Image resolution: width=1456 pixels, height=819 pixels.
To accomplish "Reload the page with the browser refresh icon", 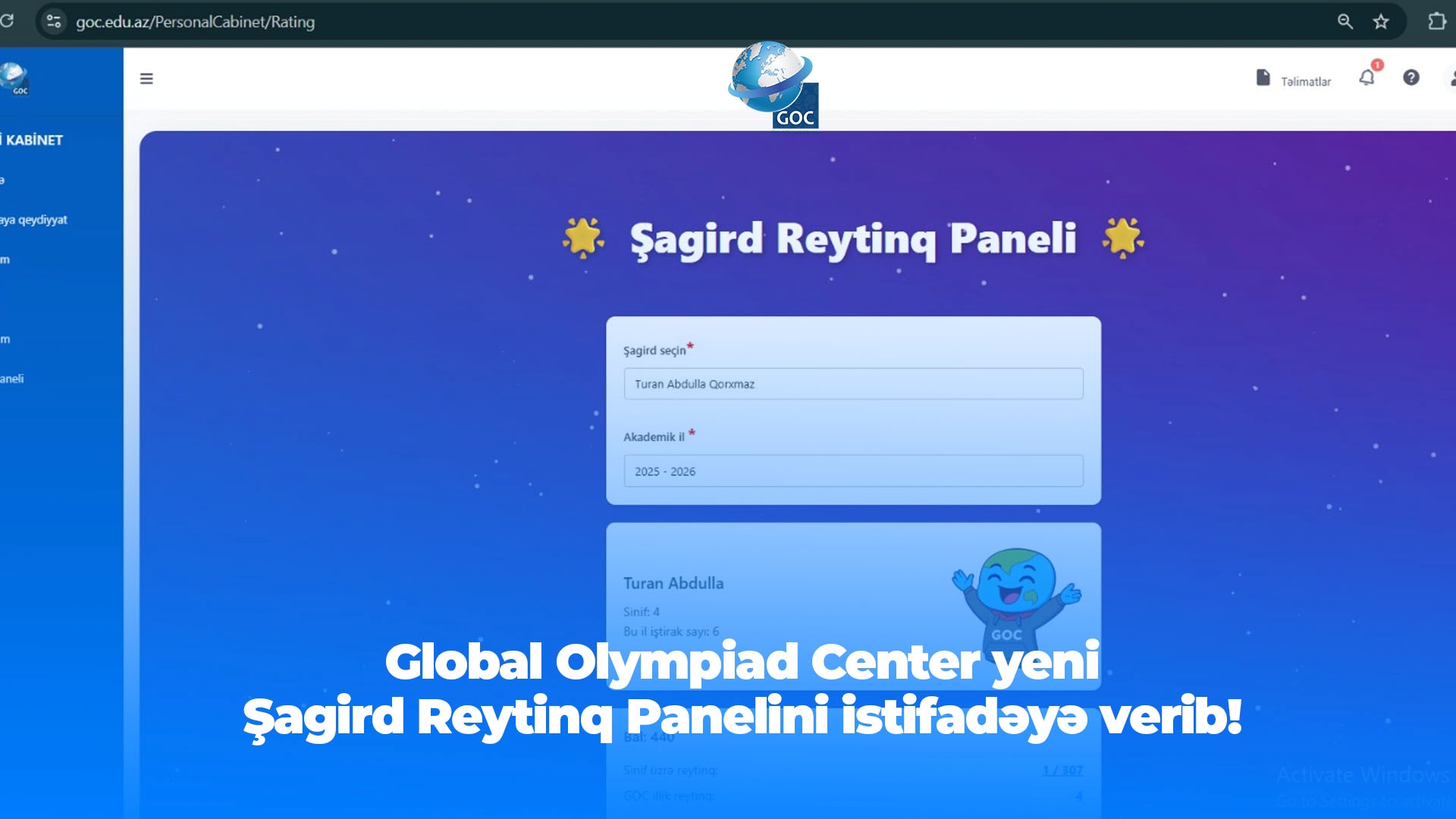I will pos(7,20).
